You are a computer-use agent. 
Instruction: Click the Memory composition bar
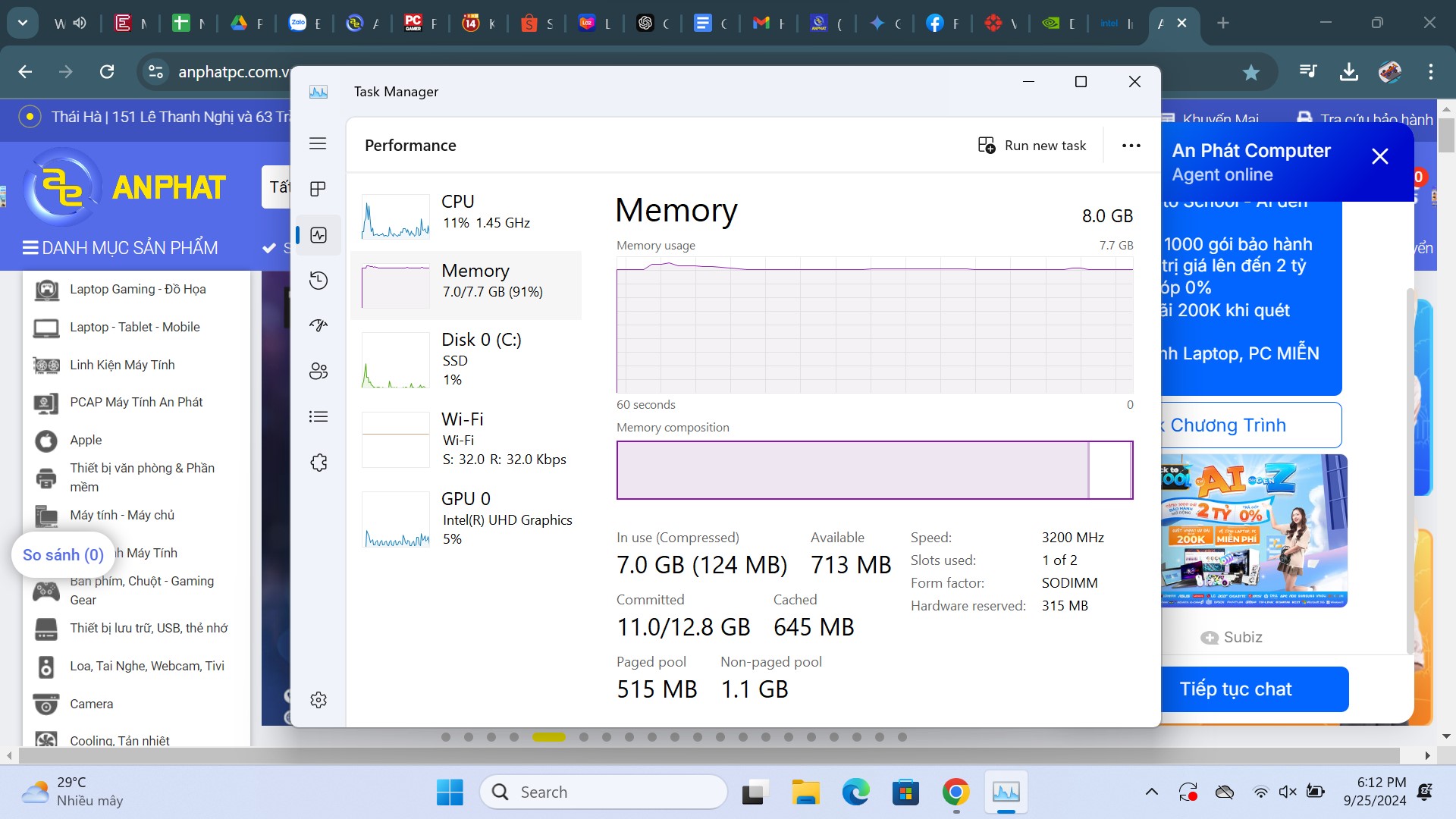[x=874, y=470]
